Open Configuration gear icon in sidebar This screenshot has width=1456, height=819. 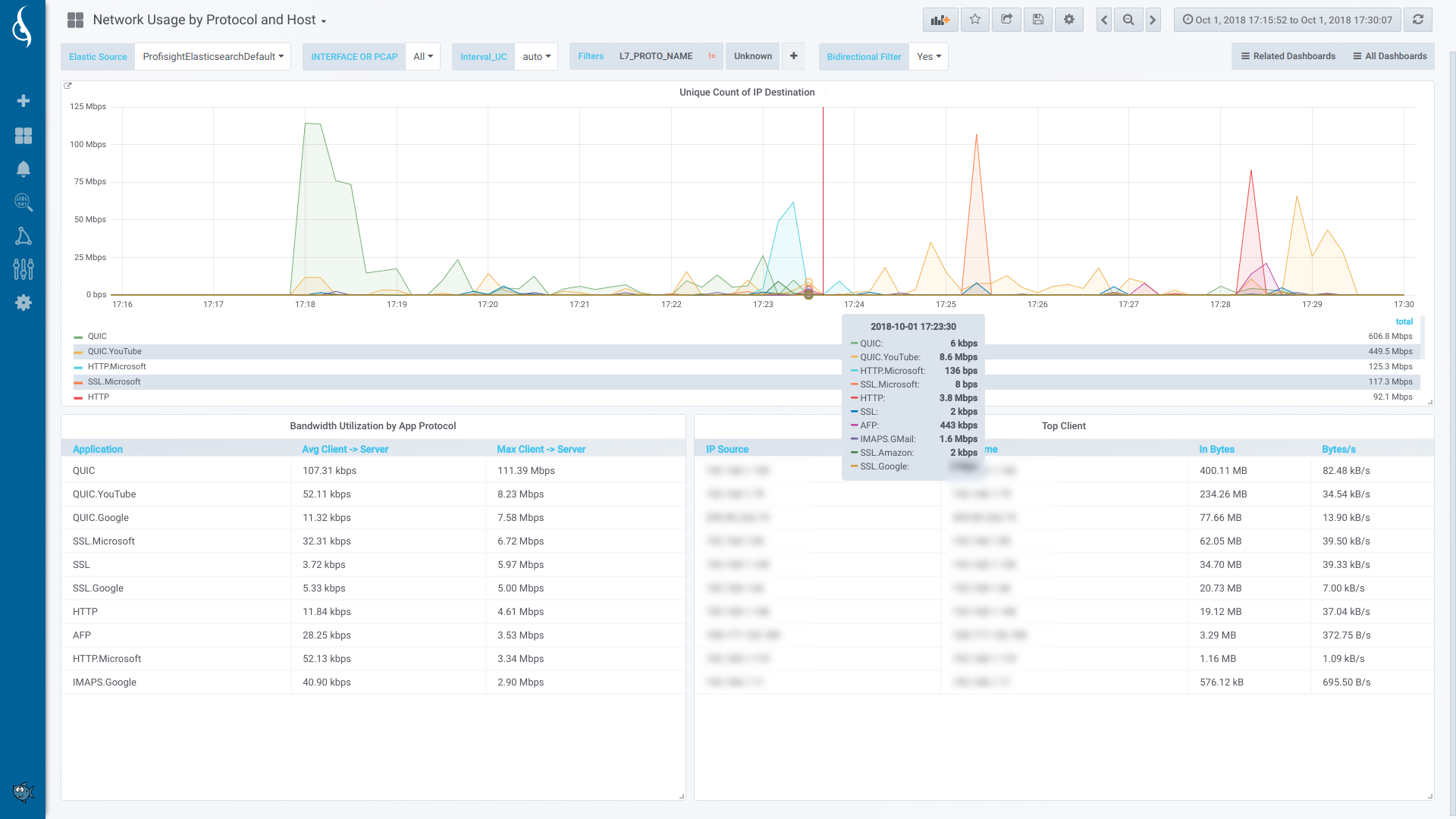[24, 303]
